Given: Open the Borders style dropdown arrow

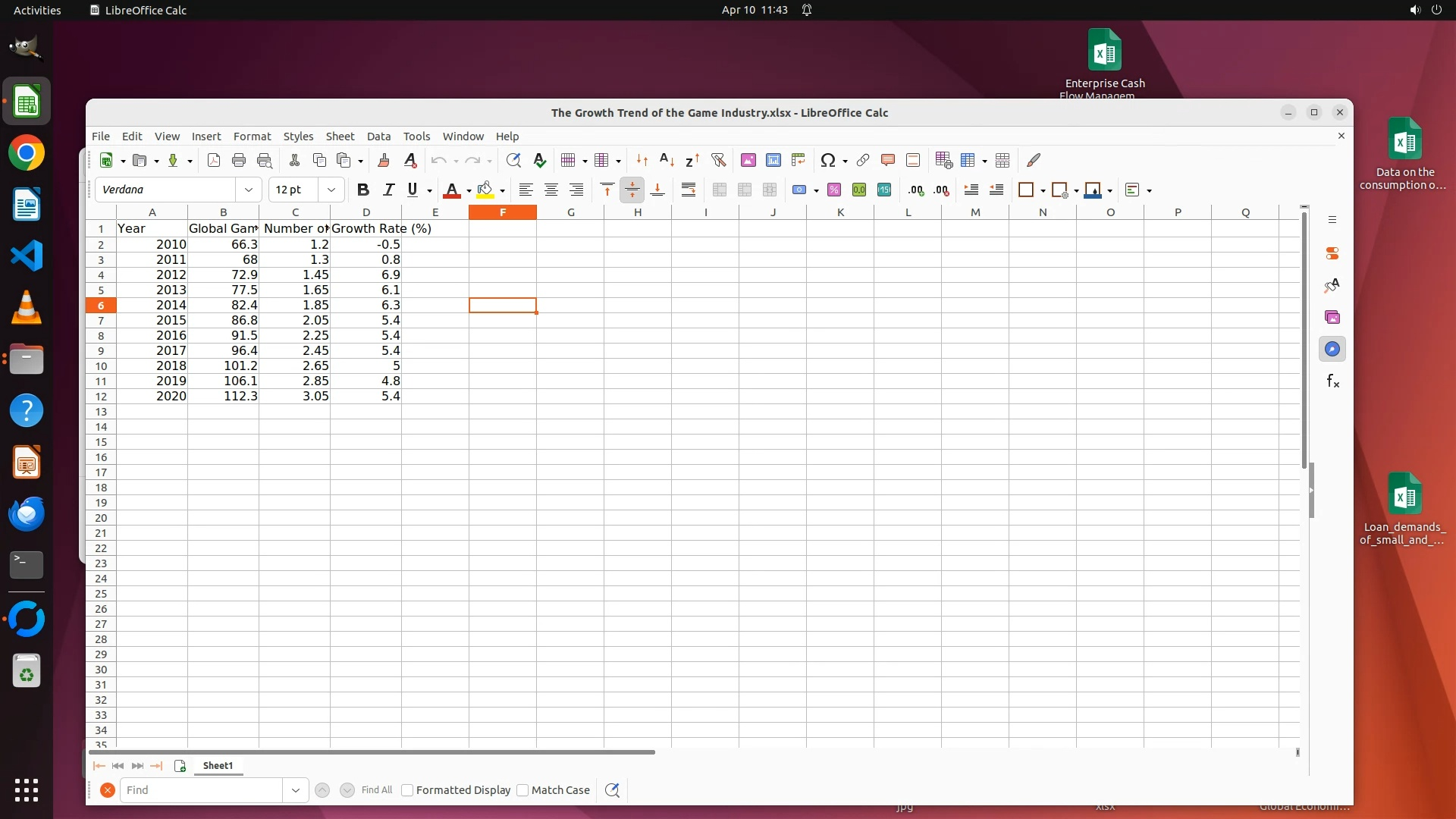Looking at the screenshot, I should [x=1043, y=190].
